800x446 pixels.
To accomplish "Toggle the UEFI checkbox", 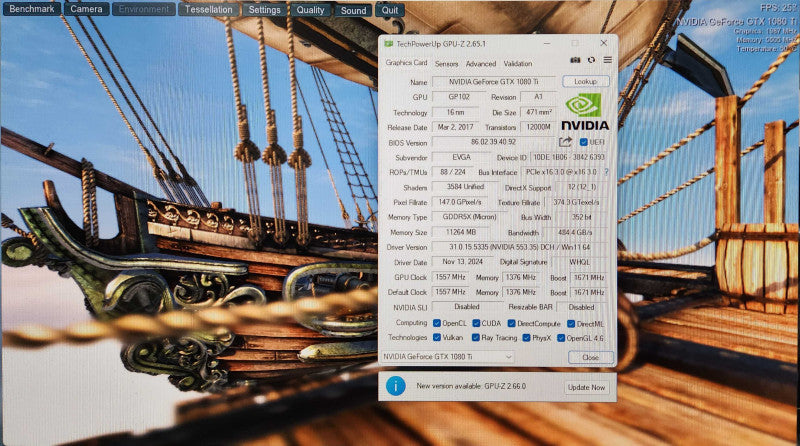I will (584, 142).
